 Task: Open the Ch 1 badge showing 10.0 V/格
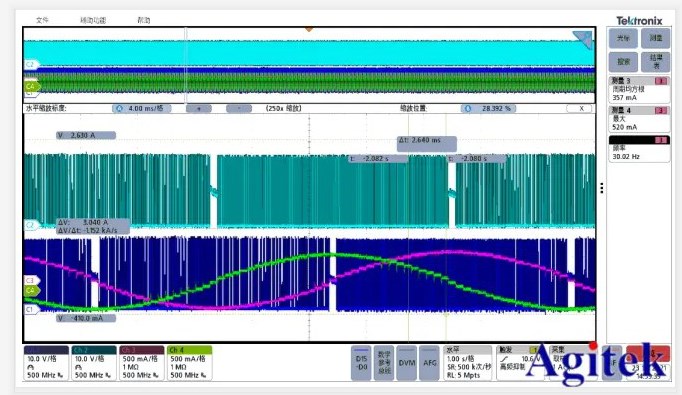click(46, 363)
